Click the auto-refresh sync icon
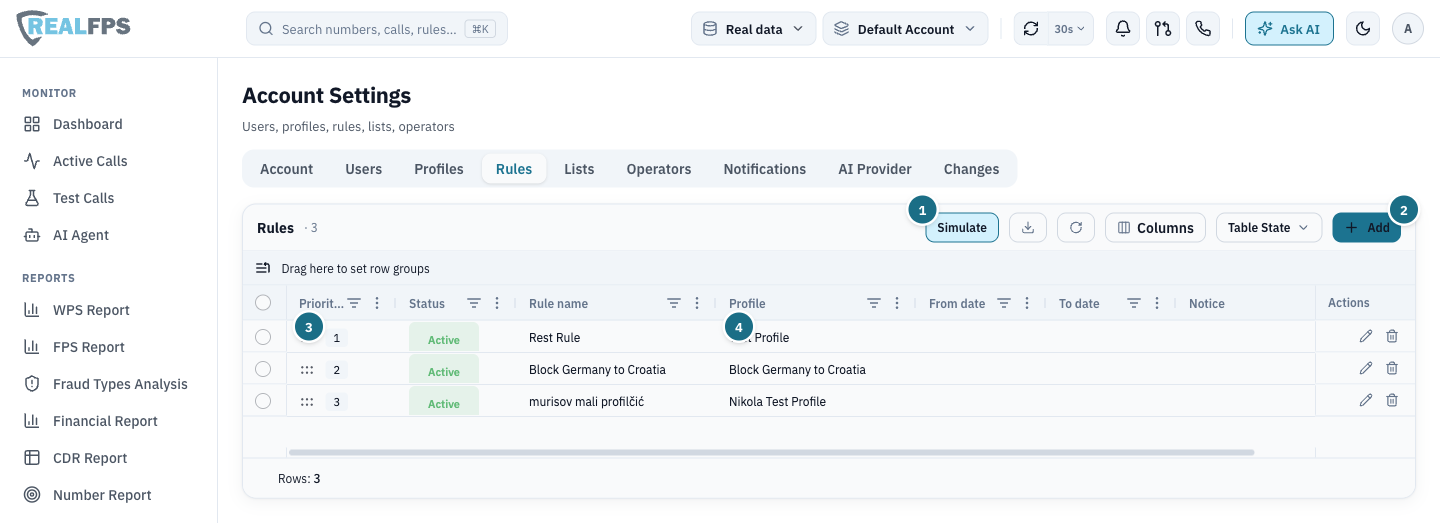The image size is (1440, 523). [1032, 29]
